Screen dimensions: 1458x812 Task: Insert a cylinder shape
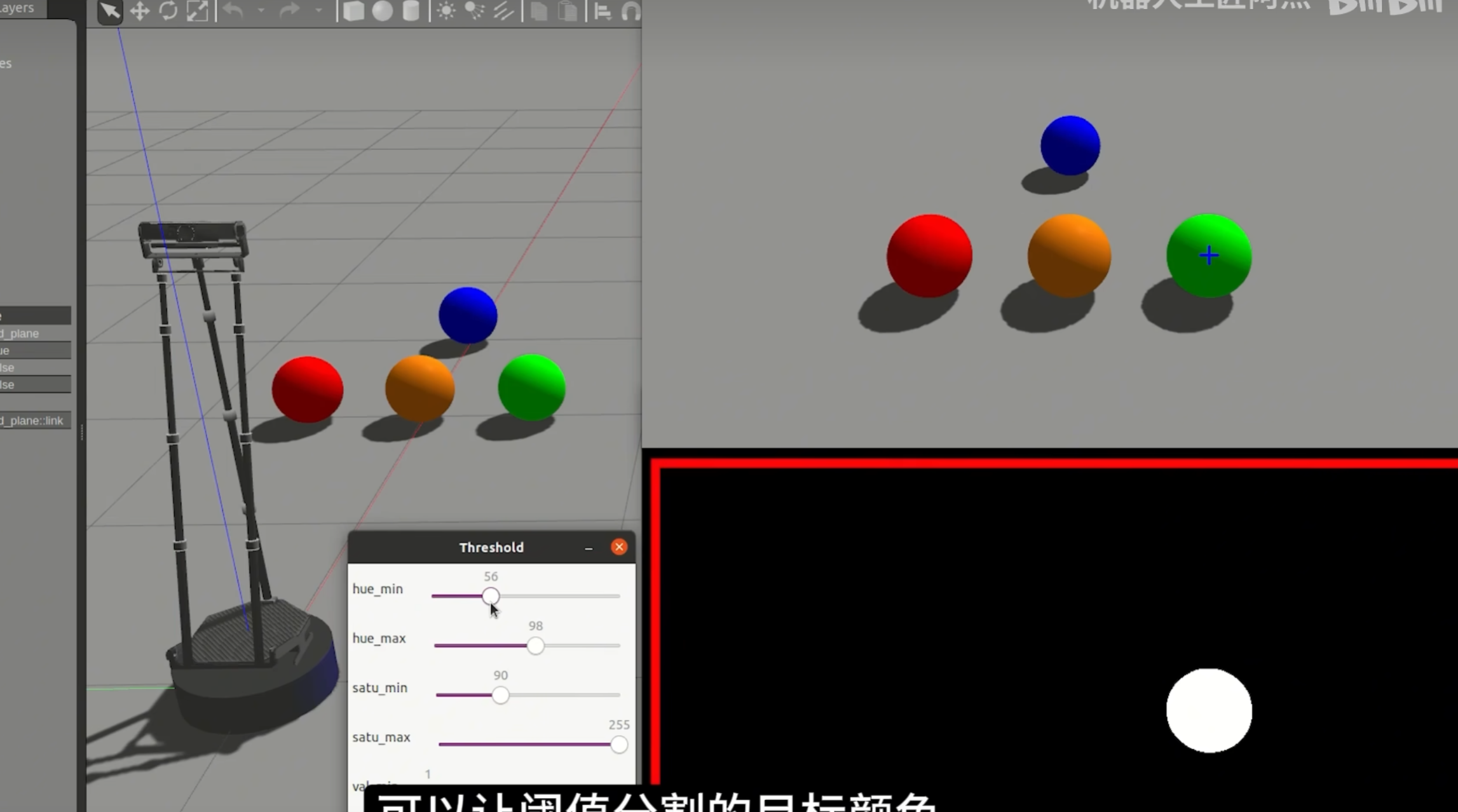[x=411, y=11]
